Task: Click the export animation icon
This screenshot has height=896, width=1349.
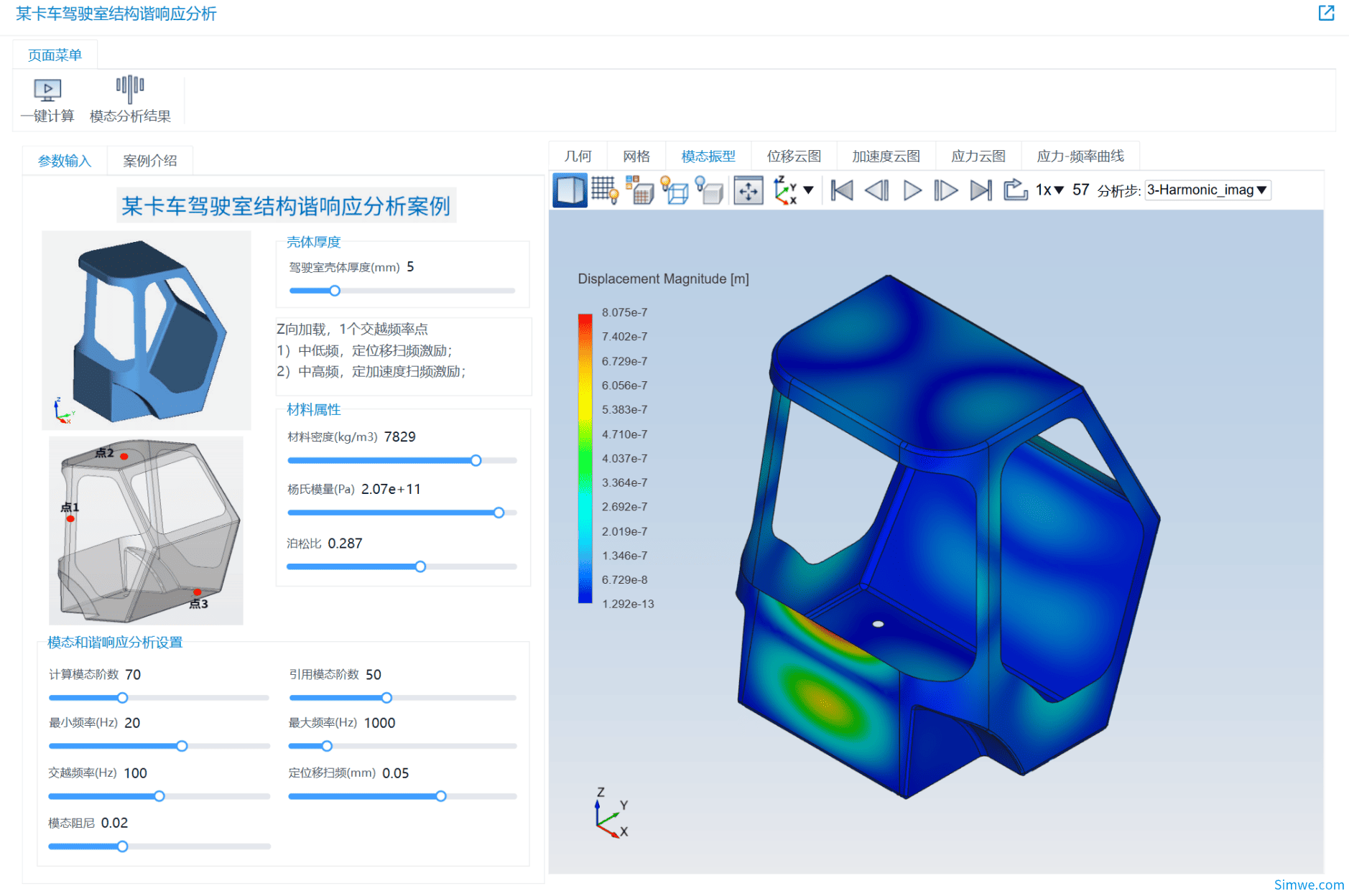Action: point(1015,190)
